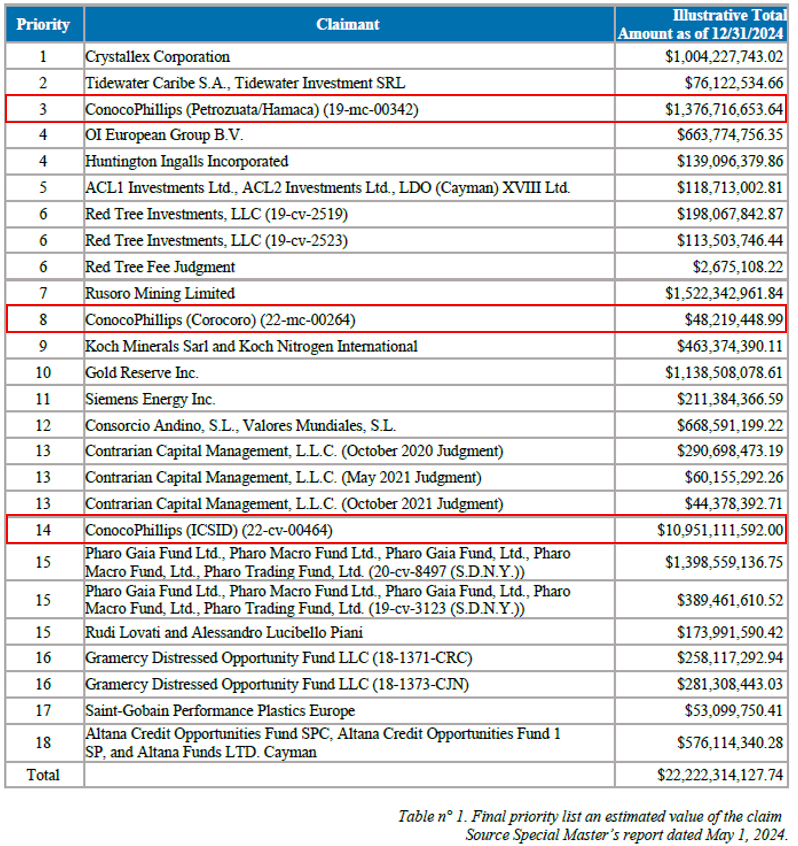Click amount $663,774,756.35
The height and width of the screenshot is (846, 798).
pyautogui.click(x=730, y=135)
